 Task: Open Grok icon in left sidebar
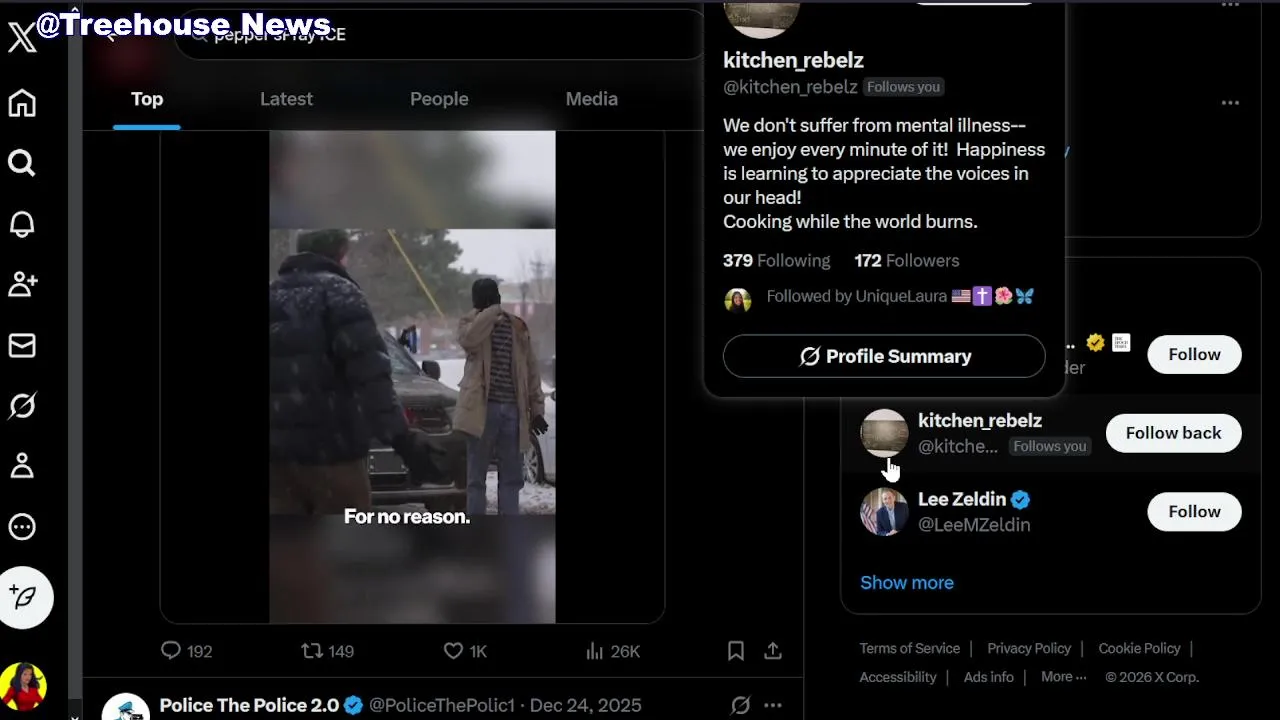coord(22,405)
